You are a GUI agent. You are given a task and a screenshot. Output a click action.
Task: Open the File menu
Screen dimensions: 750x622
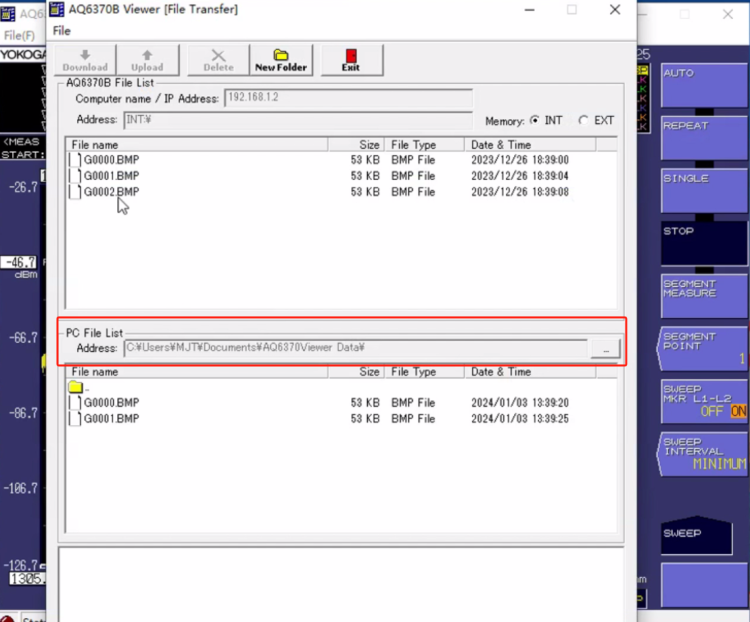(62, 31)
